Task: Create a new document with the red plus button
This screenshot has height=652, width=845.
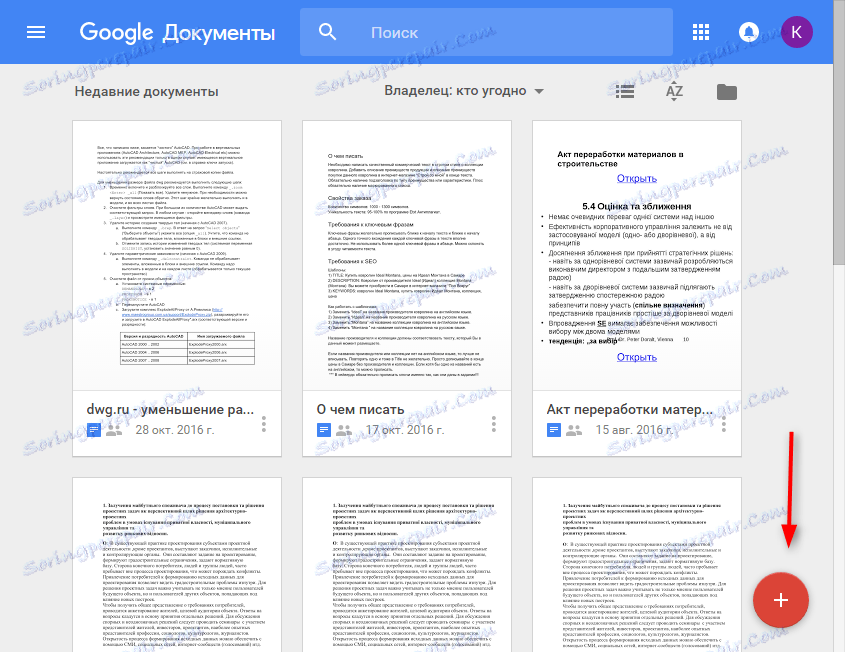Action: pyautogui.click(x=780, y=600)
